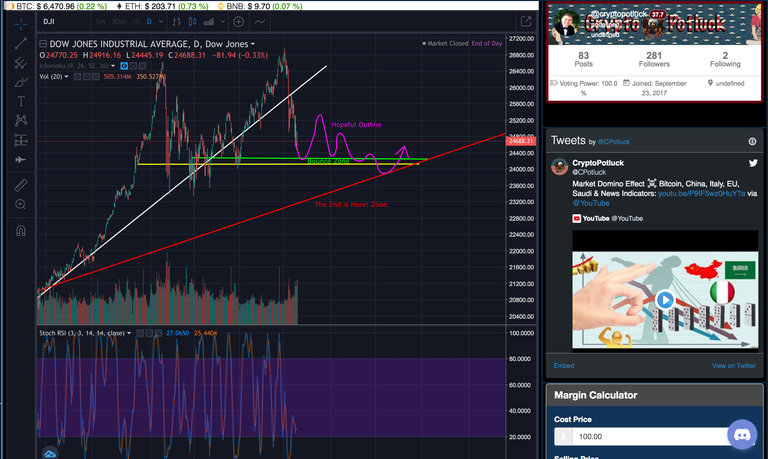Screen dimensions: 768x459
Task: Toggle Stoch RSI visibility eye
Action: point(140,333)
